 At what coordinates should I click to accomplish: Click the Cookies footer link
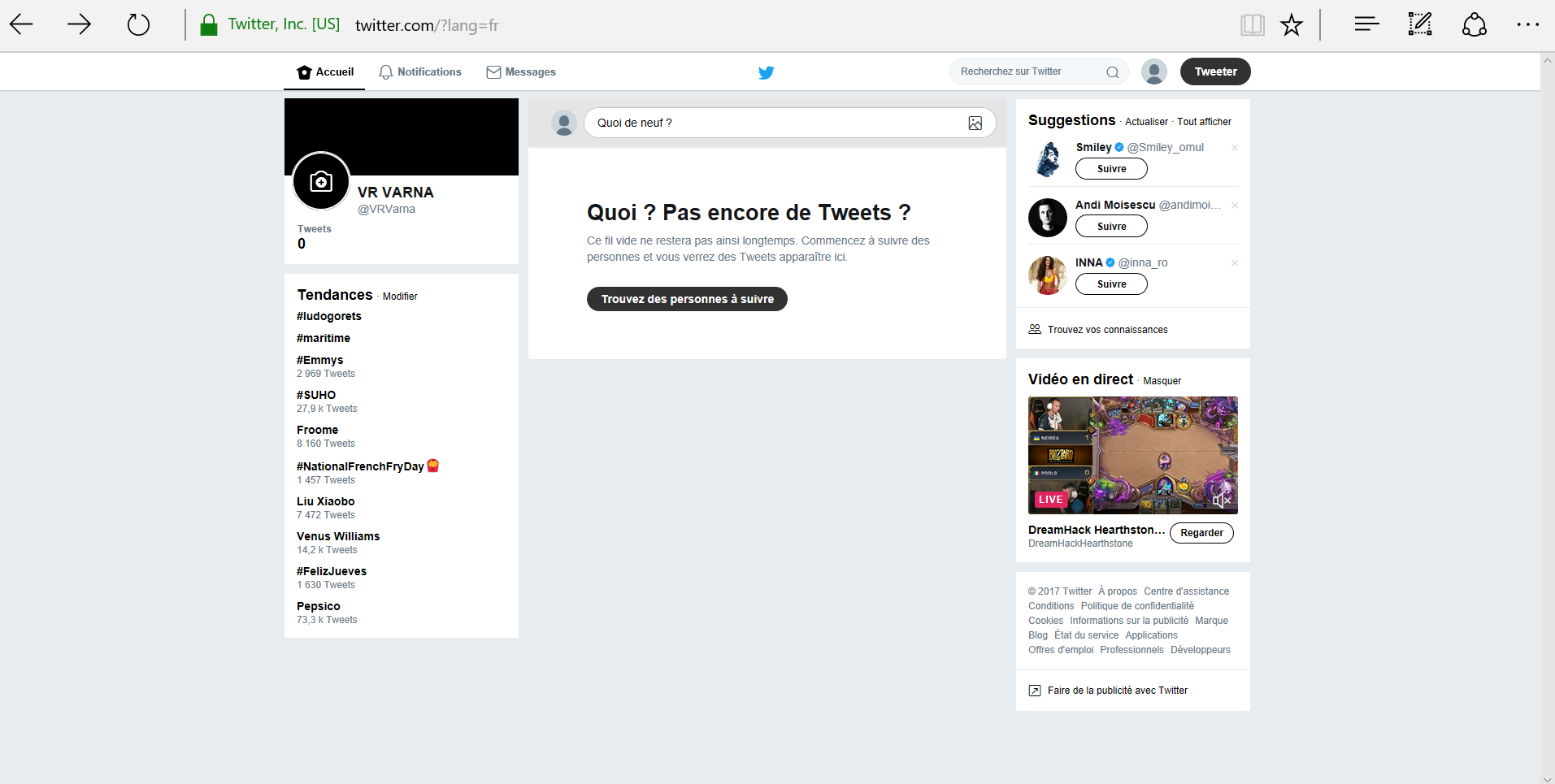pos(1045,621)
